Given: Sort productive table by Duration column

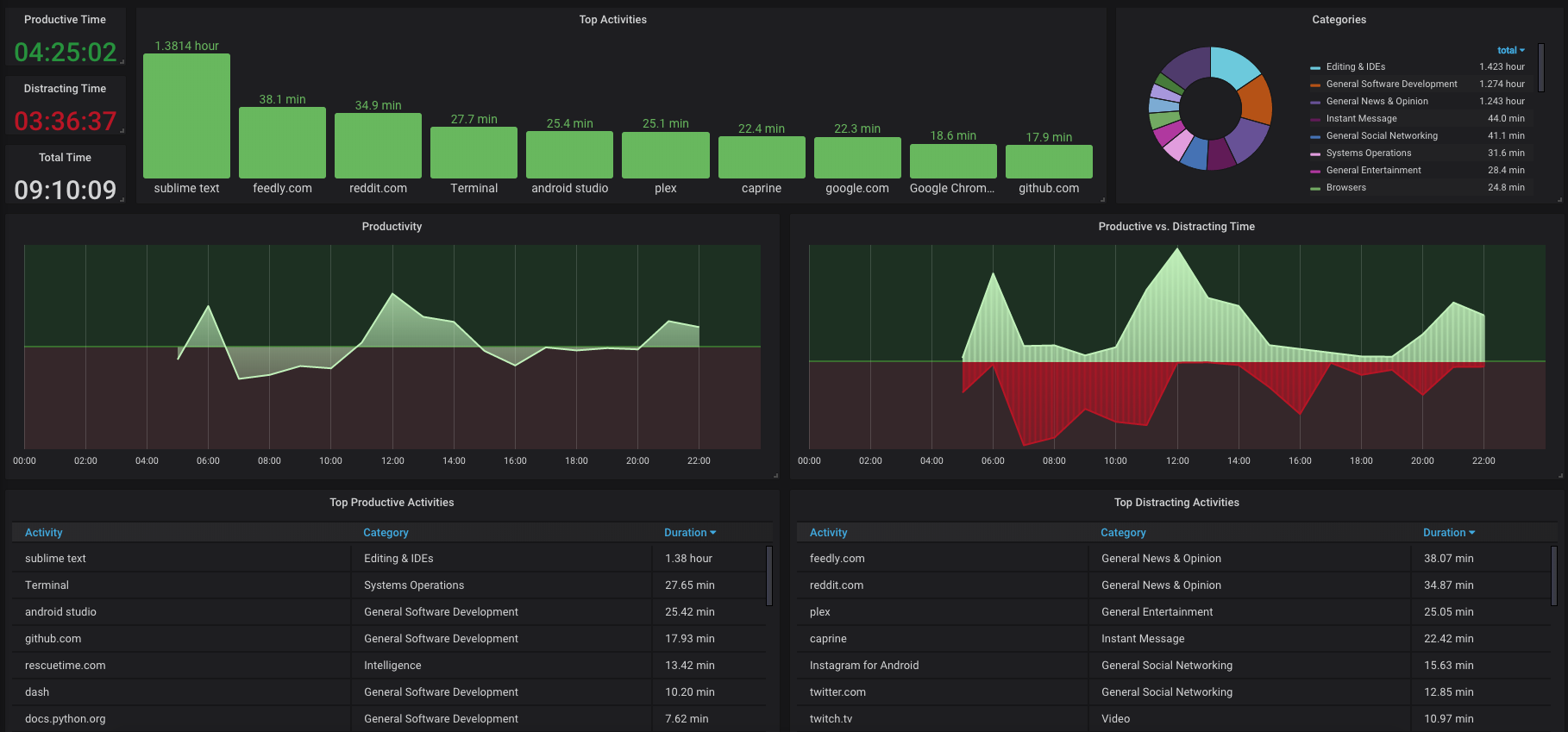Looking at the screenshot, I should [x=690, y=533].
